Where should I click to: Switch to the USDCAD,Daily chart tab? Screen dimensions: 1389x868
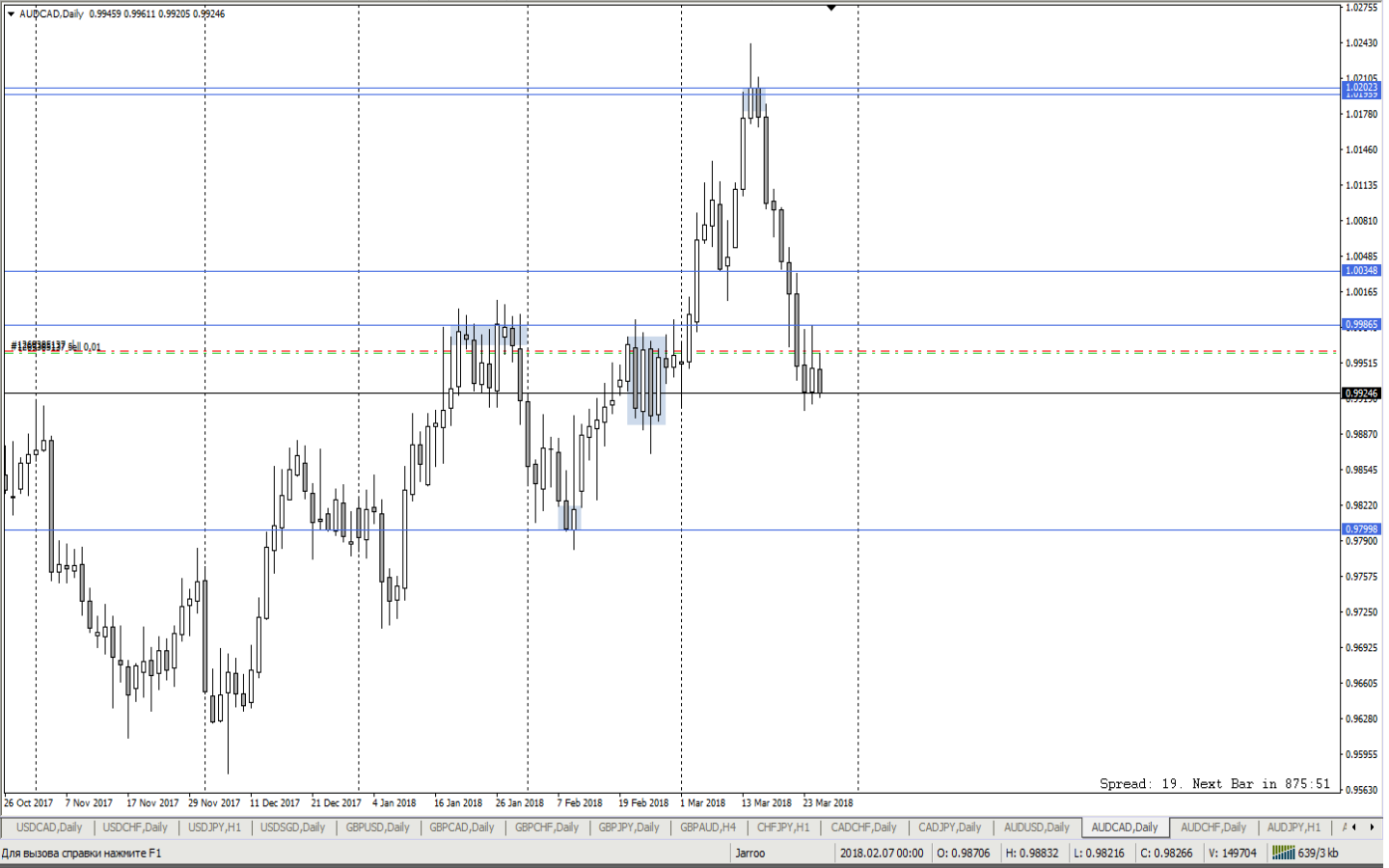pos(49,827)
